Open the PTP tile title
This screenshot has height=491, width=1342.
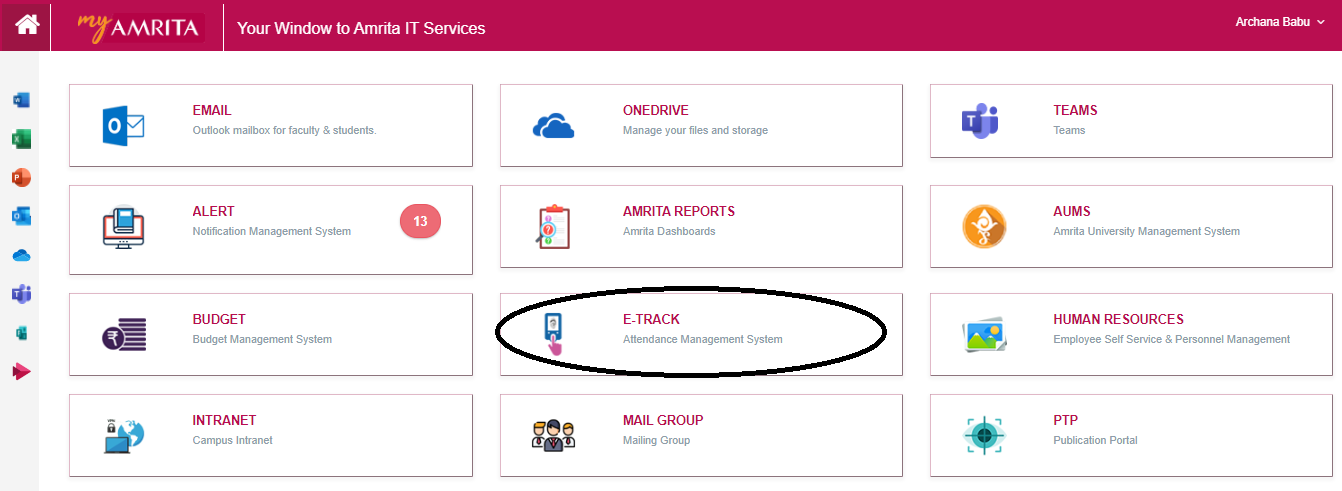coord(1065,420)
